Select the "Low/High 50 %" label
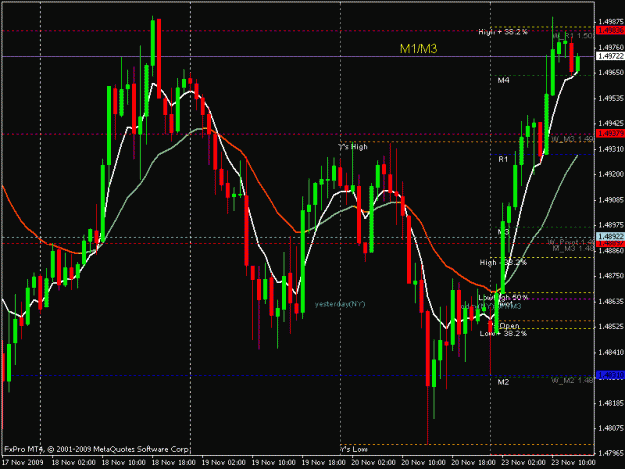This screenshot has width=625, height=469. (x=504, y=298)
